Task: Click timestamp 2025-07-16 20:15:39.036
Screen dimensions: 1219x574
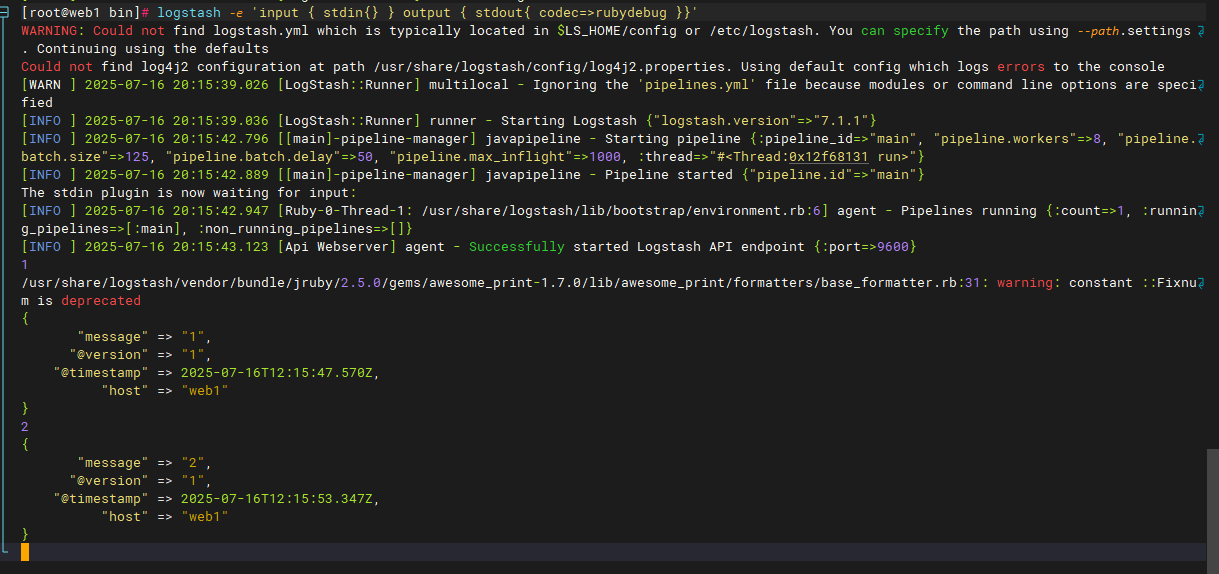Action: coord(177,120)
